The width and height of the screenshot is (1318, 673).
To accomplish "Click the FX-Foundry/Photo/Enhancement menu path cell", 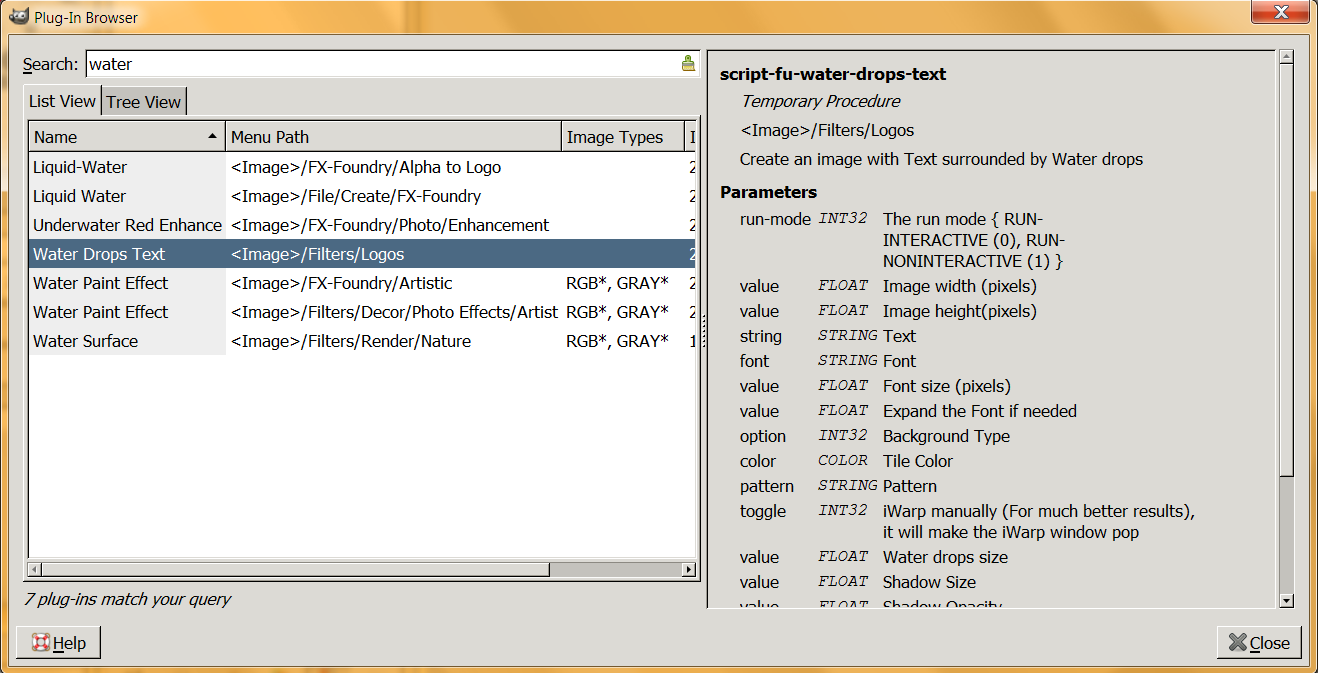I will pos(390,225).
